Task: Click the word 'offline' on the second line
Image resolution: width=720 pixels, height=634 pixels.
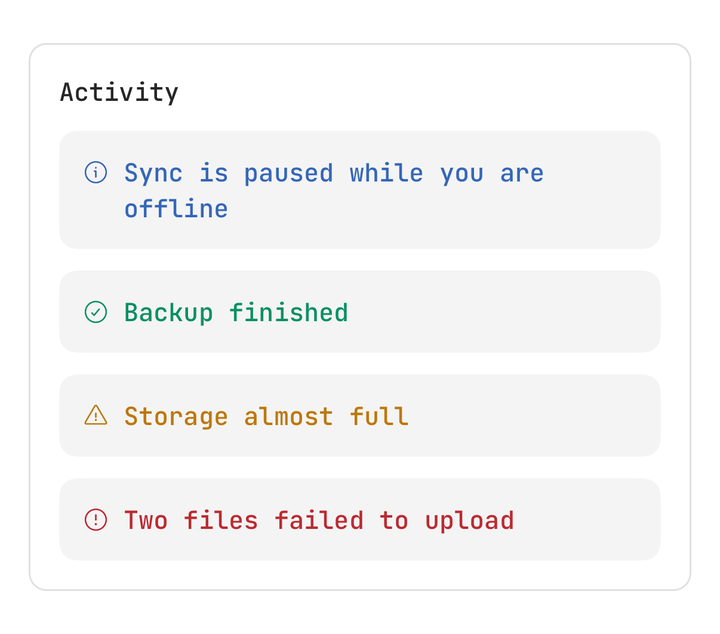Action: [x=176, y=209]
